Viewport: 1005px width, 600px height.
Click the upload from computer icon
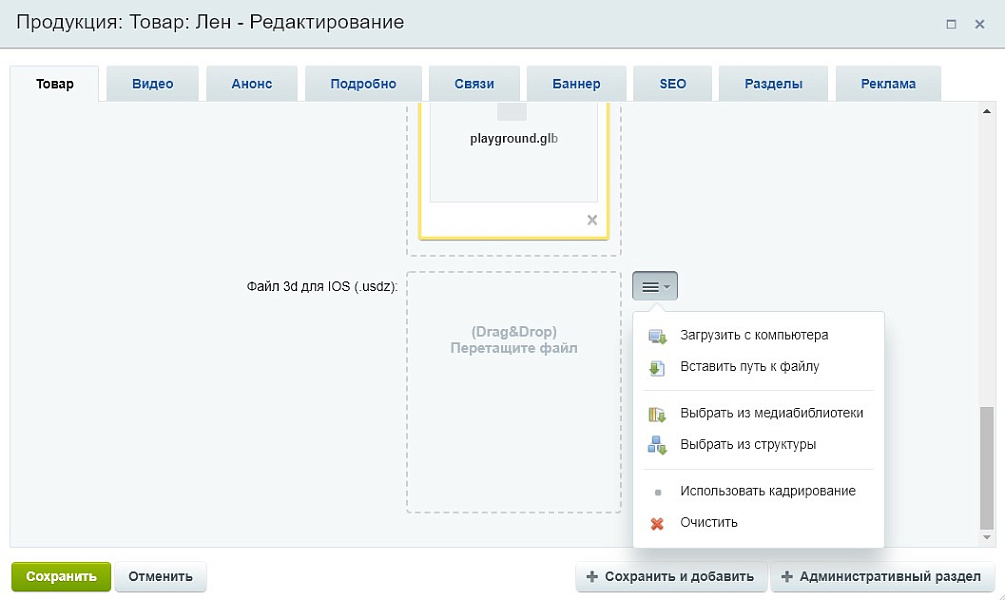pyautogui.click(x=657, y=336)
